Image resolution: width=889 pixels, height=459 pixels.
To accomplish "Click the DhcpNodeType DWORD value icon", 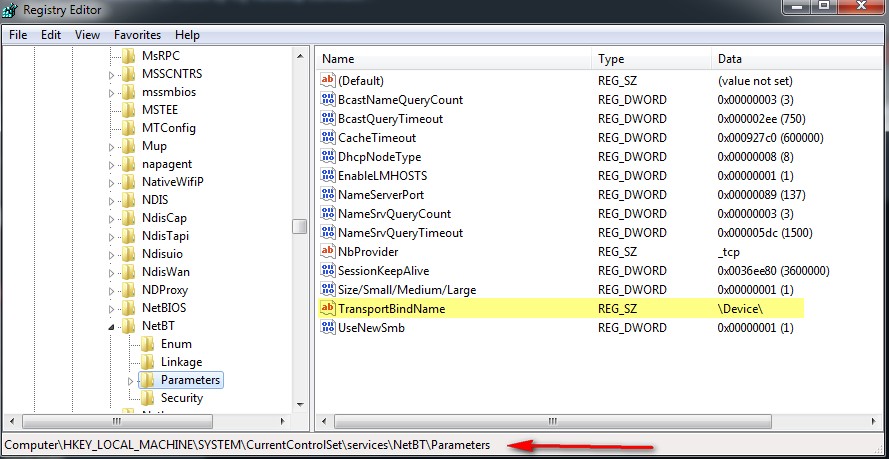I will (x=327, y=157).
